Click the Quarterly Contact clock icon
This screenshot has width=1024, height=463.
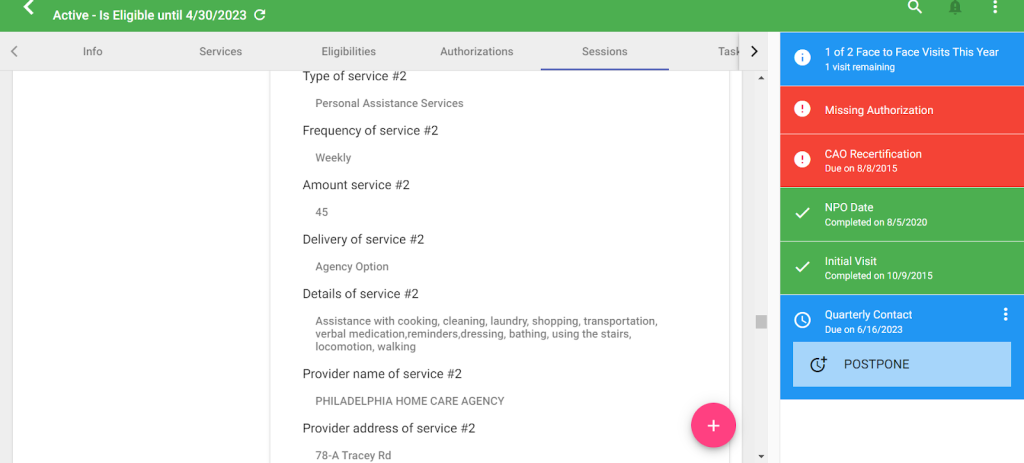pos(802,320)
